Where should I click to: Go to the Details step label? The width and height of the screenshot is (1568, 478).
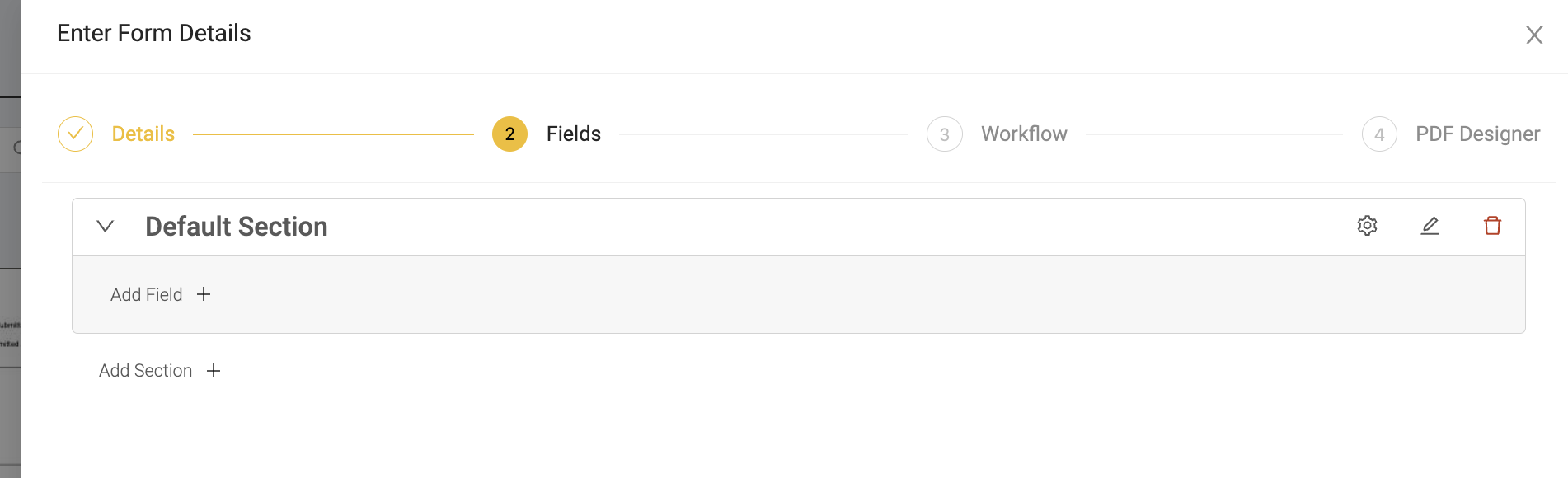(143, 134)
